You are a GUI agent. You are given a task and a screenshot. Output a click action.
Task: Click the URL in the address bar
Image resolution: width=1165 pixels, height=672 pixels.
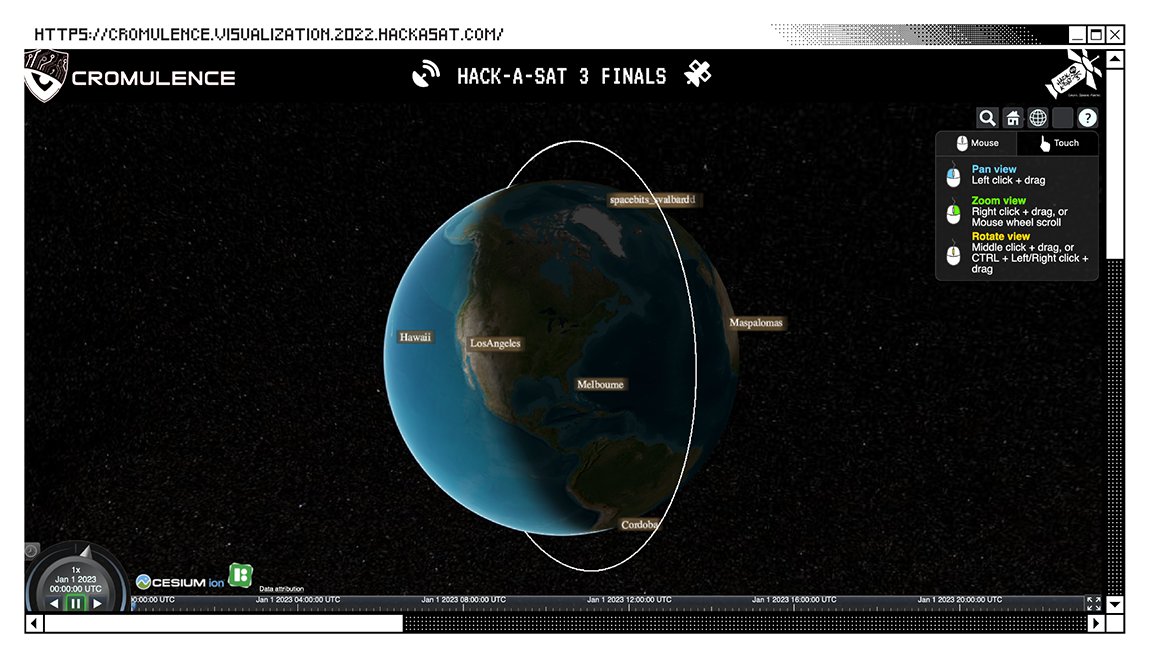[x=269, y=34]
